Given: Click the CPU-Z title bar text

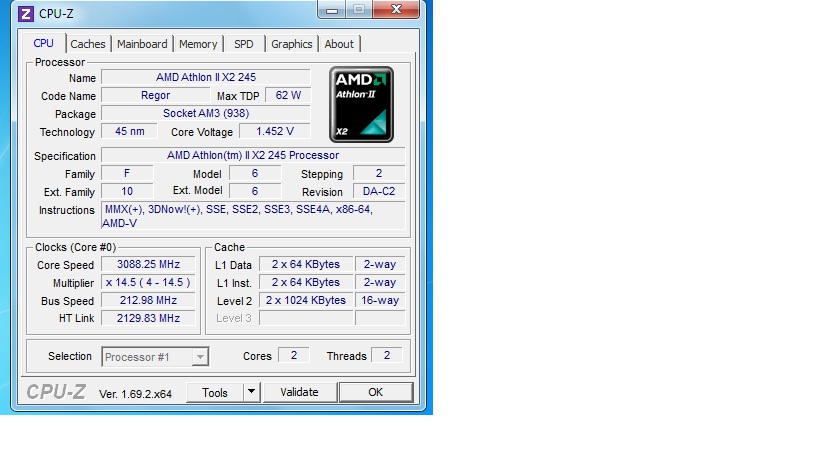Looking at the screenshot, I should click(56, 14).
